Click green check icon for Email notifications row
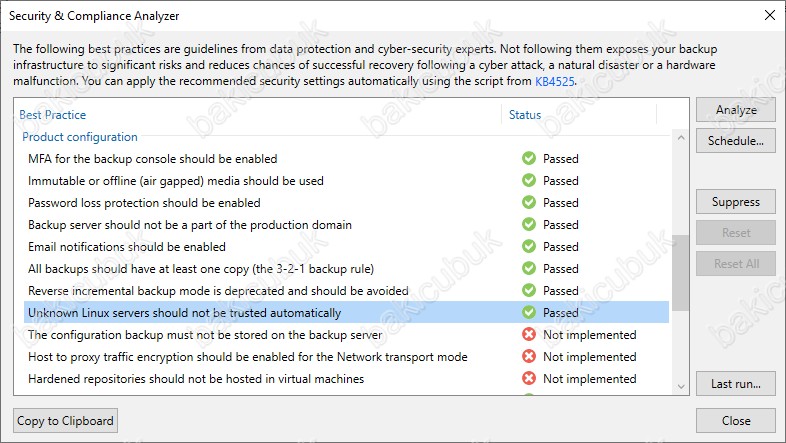Viewport: 786px width, 443px height. (529, 247)
